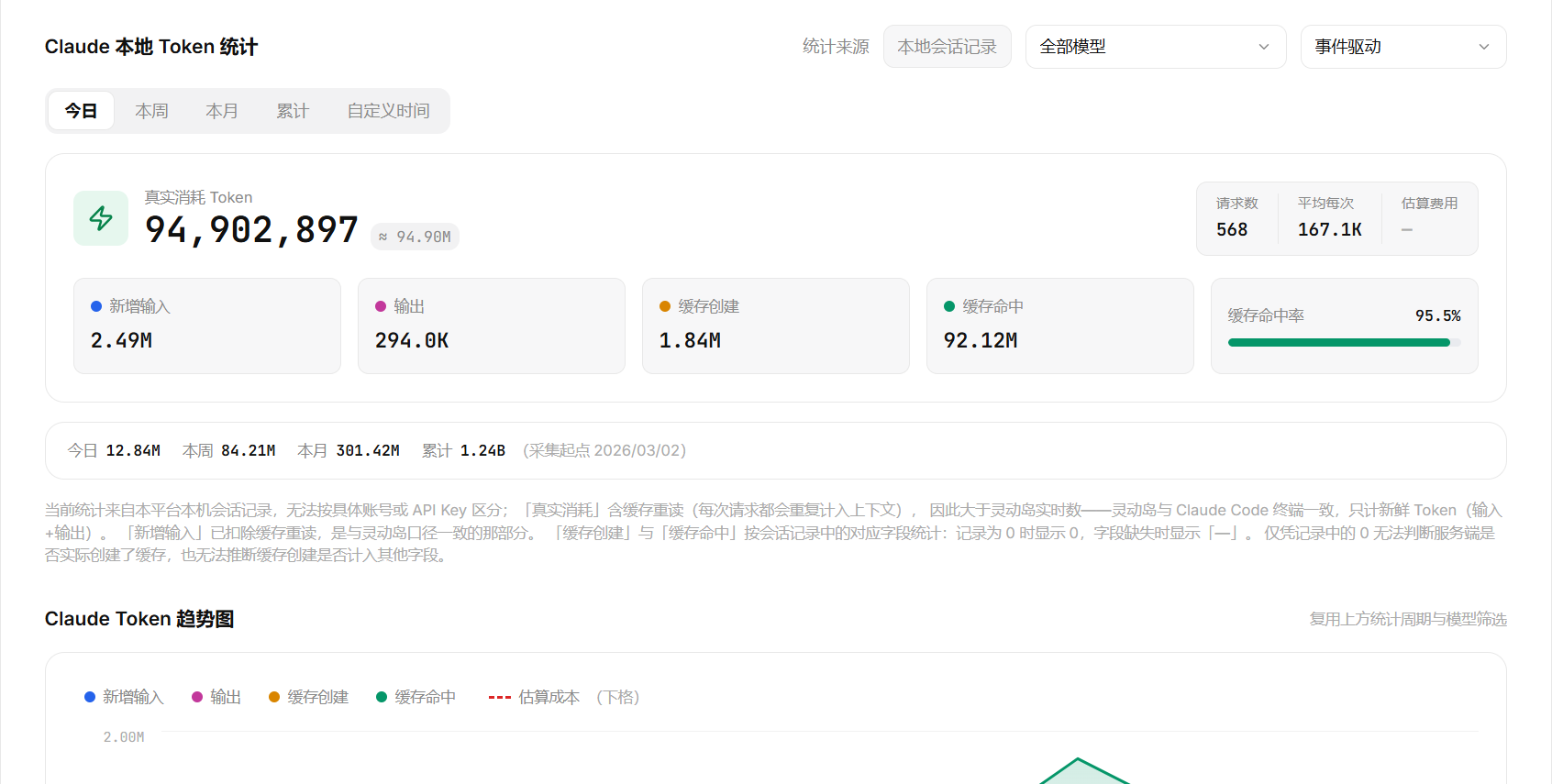Screen dimensions: 1552x784
Task: Click the 复用上方统计周期与模型筛选 note
Action: 1408,619
